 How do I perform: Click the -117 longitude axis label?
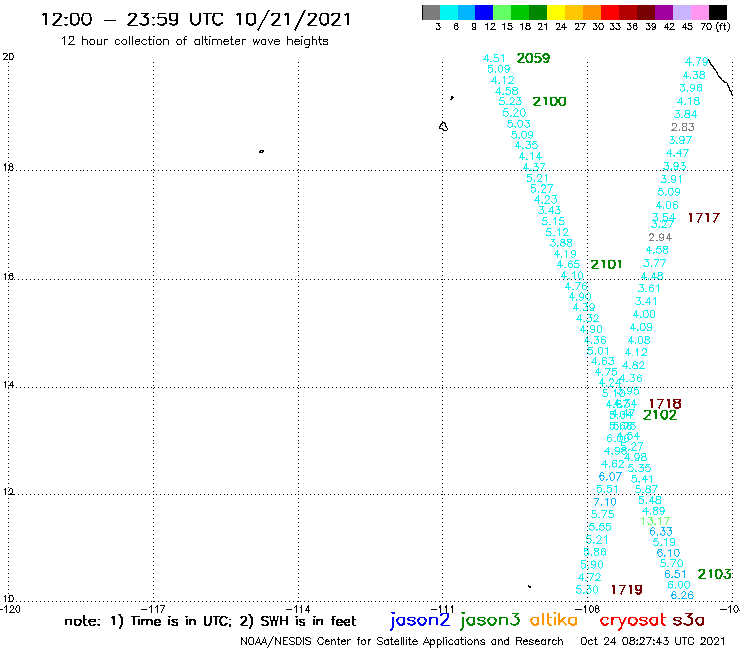point(153,609)
